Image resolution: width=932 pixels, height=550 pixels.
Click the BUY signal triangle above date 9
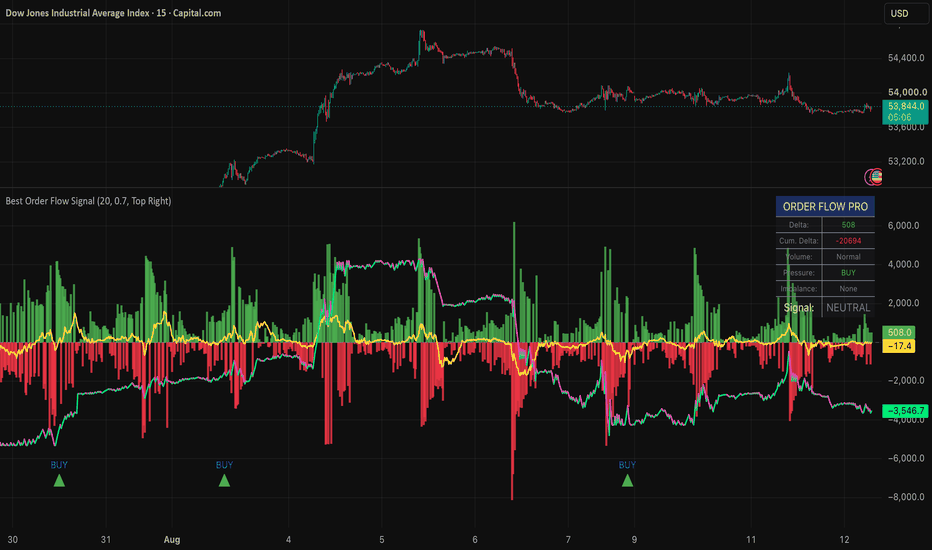point(627,480)
